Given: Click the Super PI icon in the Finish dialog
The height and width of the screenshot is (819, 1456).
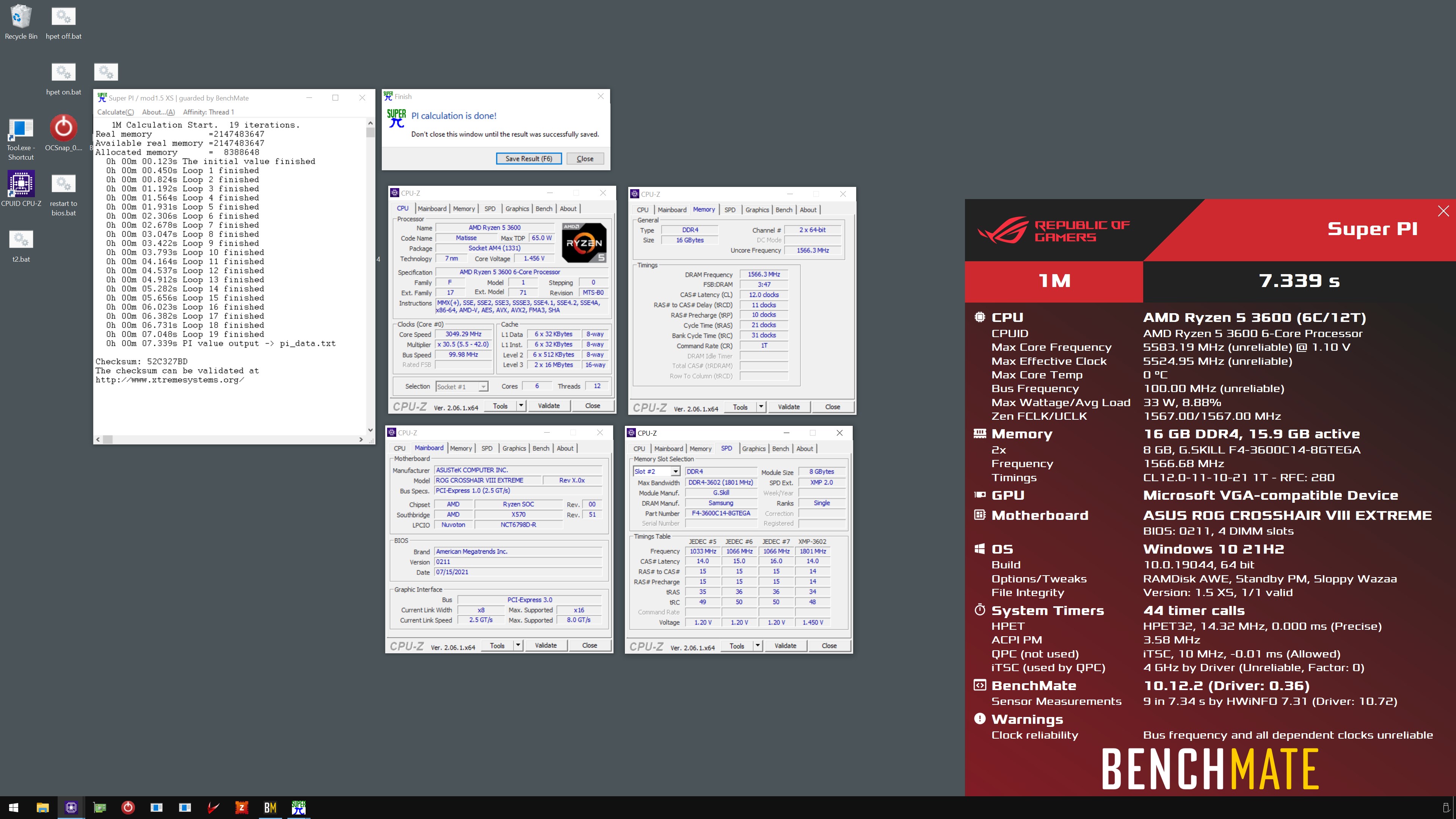Looking at the screenshot, I should (396, 118).
